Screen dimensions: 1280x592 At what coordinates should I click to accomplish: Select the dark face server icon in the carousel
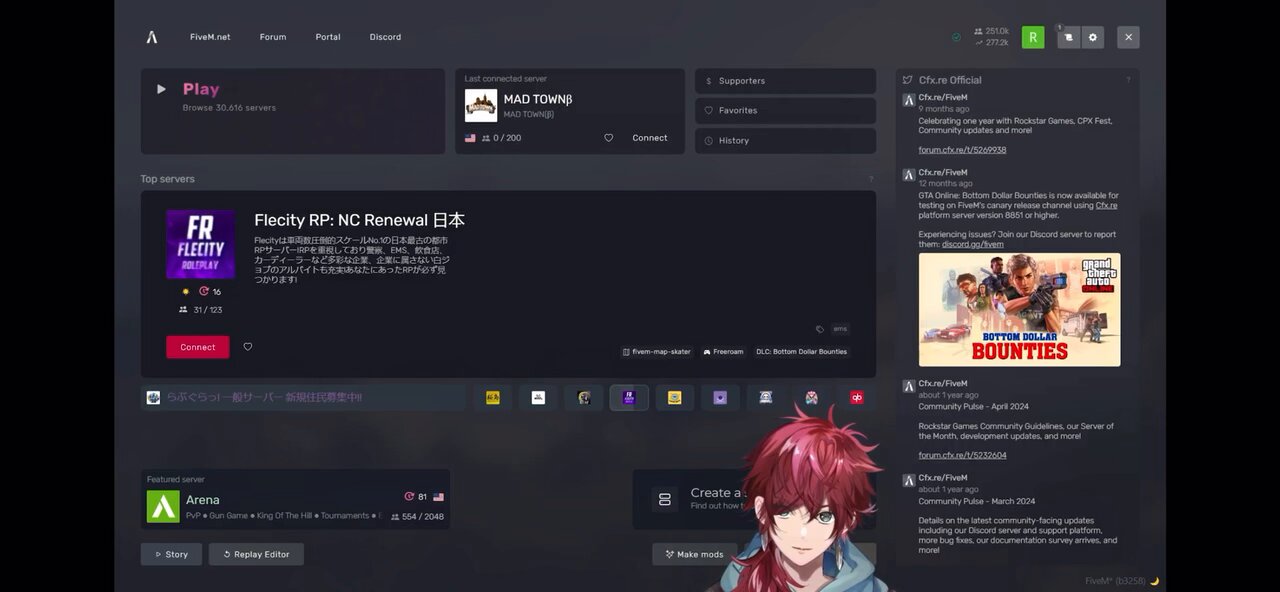pos(584,397)
